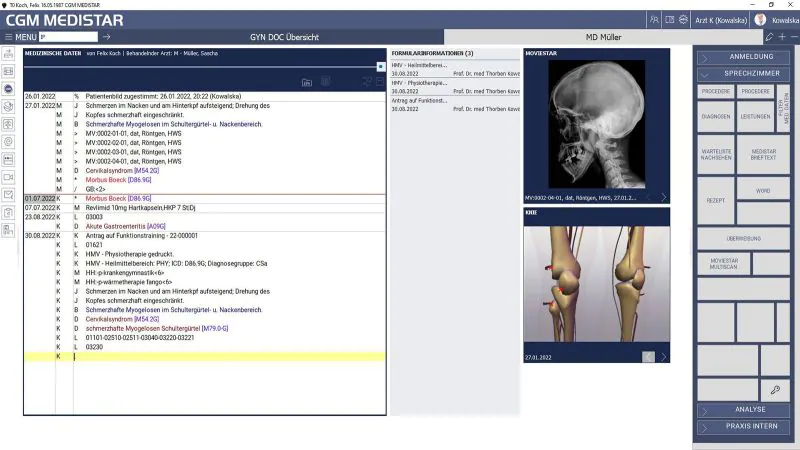This screenshot has height=450, width=800.
Task: Switch to MD Müller tab
Action: point(603,37)
